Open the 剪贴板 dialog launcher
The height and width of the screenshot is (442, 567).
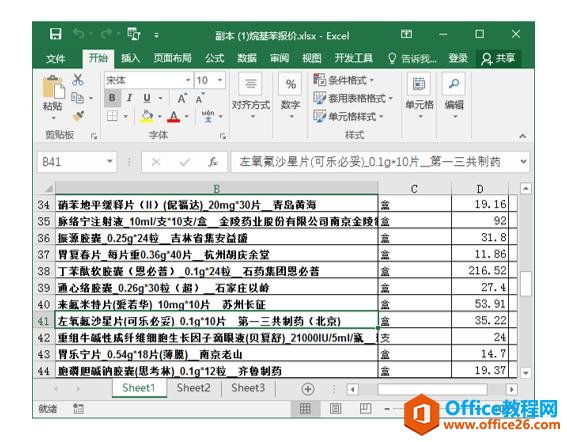[94, 136]
